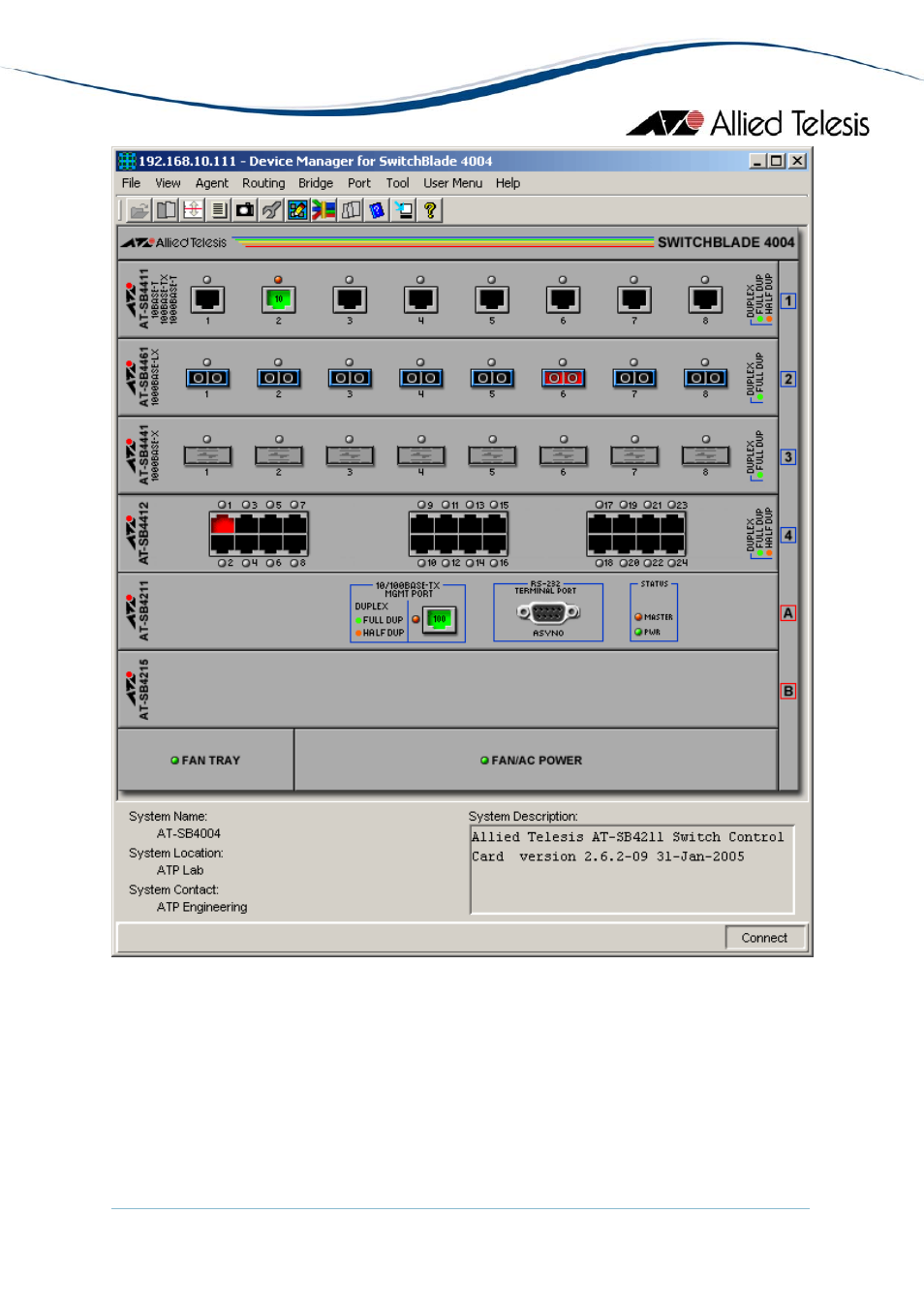Click the computer terminal toolbar icon
This screenshot has height=1308, width=924.
pos(403,210)
